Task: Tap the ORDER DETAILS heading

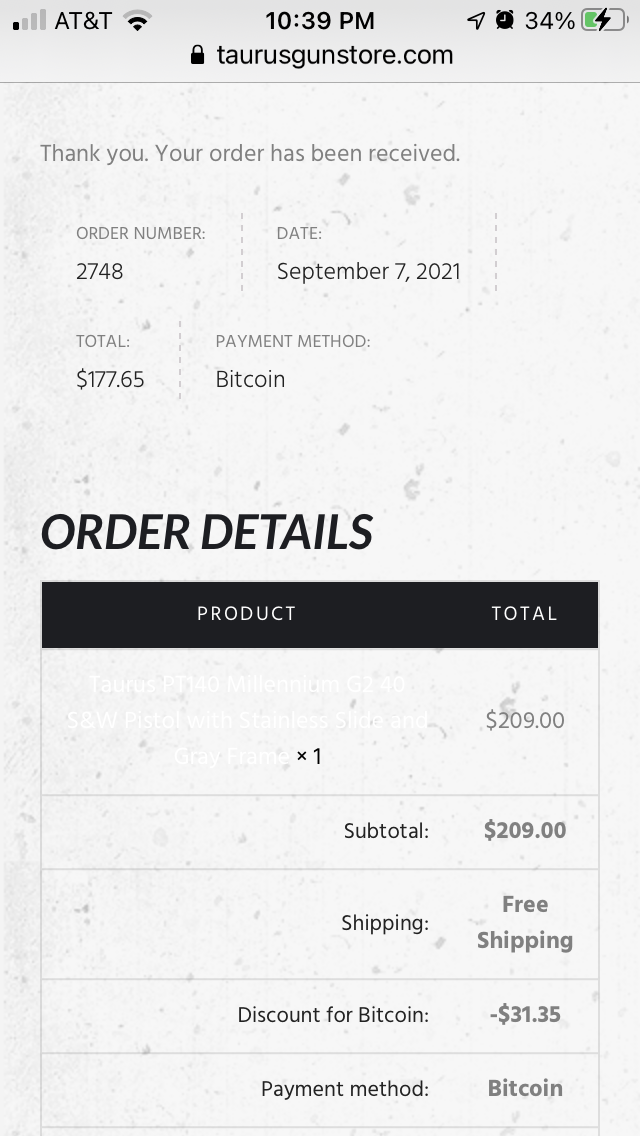Action: pyautogui.click(x=207, y=532)
